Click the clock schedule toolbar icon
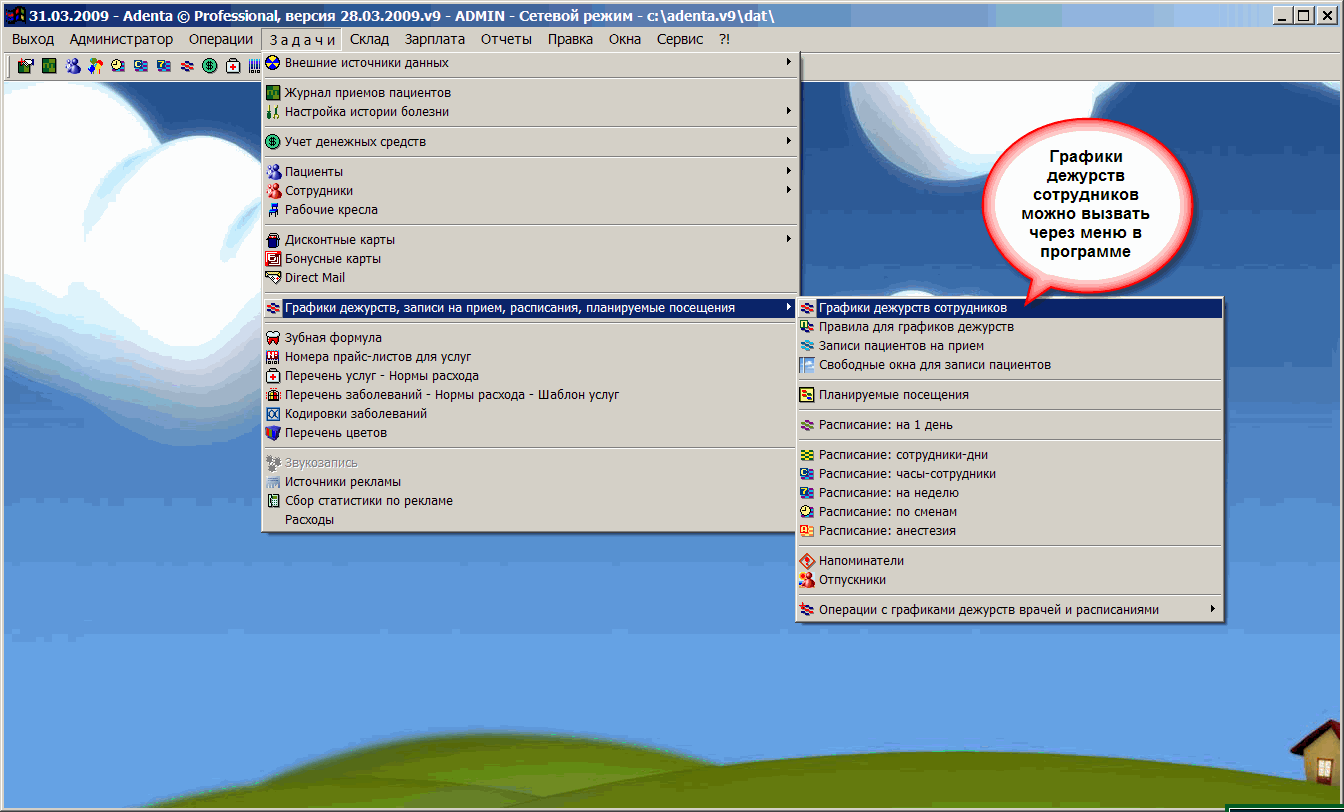This screenshot has width=1344, height=812. pos(118,66)
